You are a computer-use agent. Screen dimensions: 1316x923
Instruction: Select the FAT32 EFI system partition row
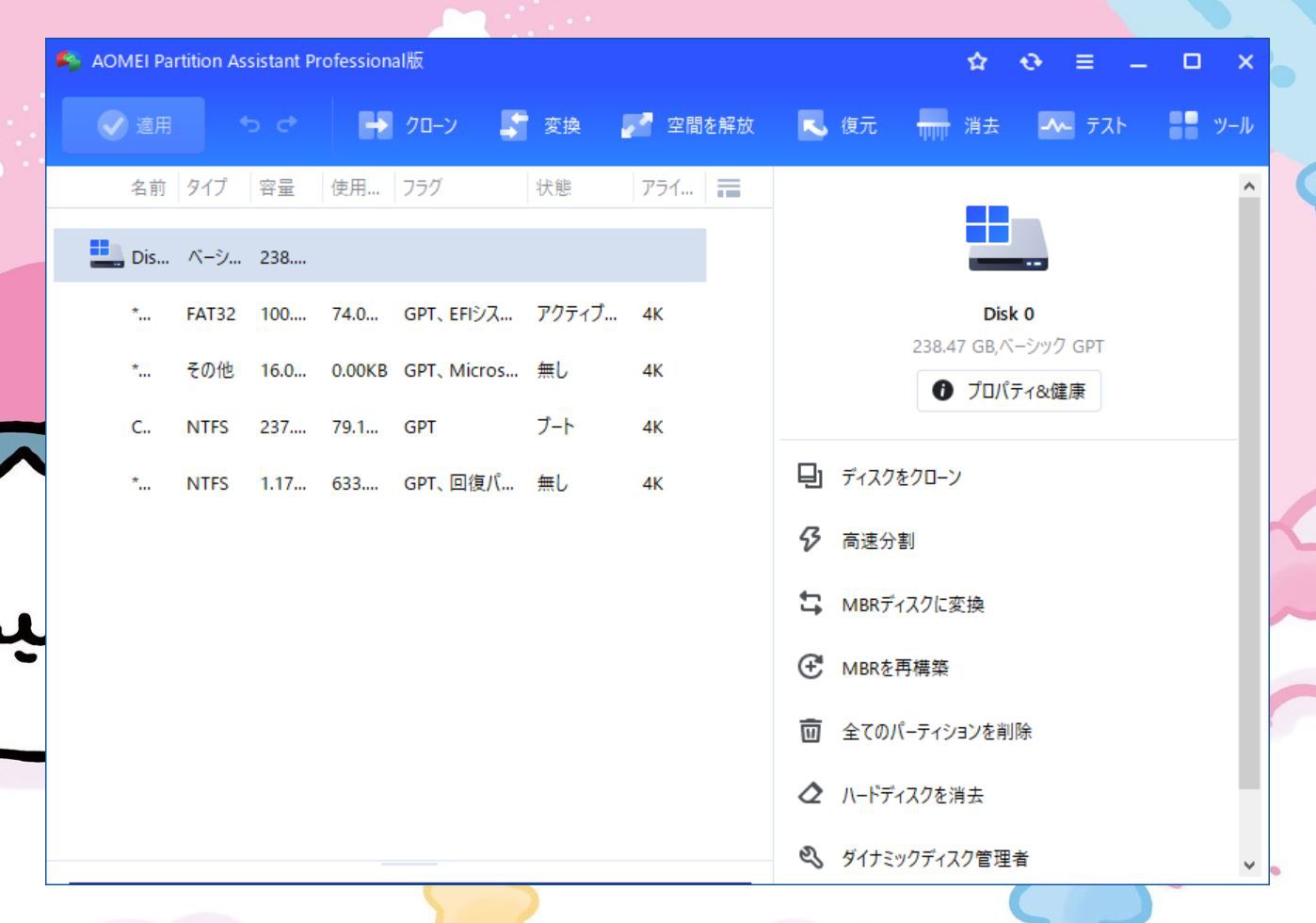tap(379, 314)
